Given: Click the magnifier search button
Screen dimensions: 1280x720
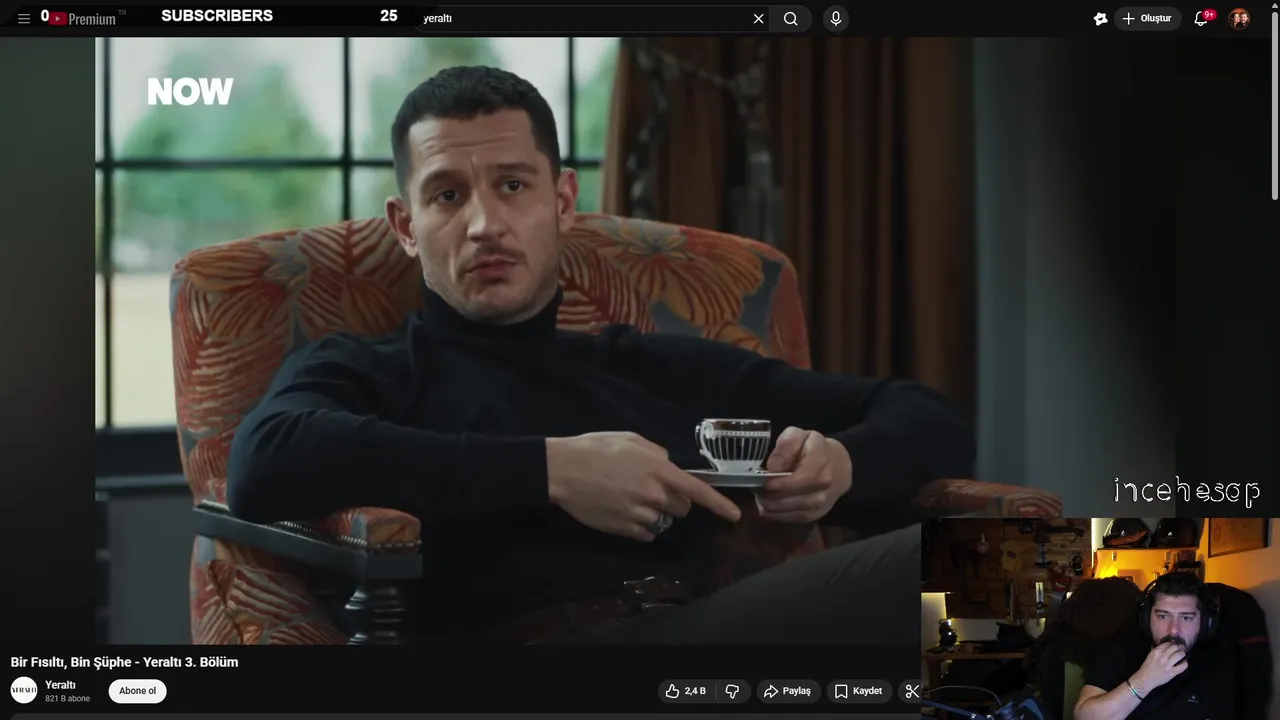Looking at the screenshot, I should pyautogui.click(x=791, y=18).
